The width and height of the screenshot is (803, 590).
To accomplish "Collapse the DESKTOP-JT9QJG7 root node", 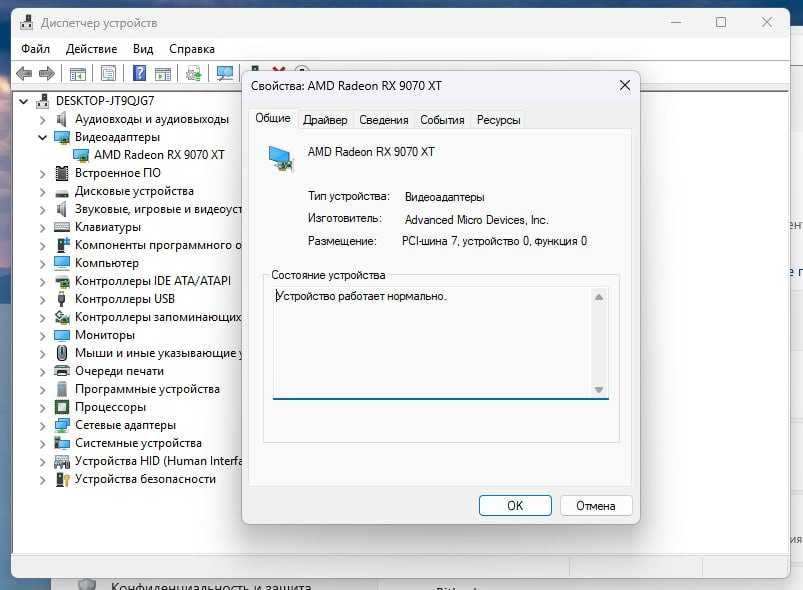I will coord(24,101).
